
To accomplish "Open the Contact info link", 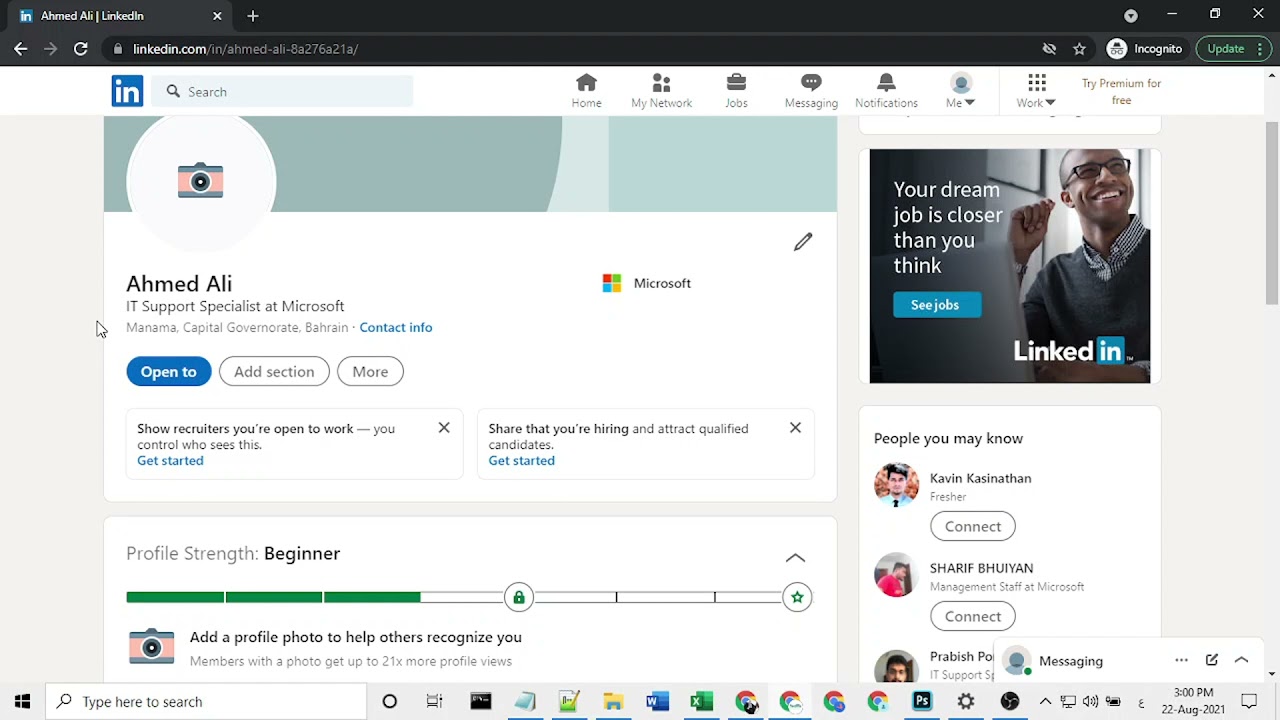I will [396, 327].
